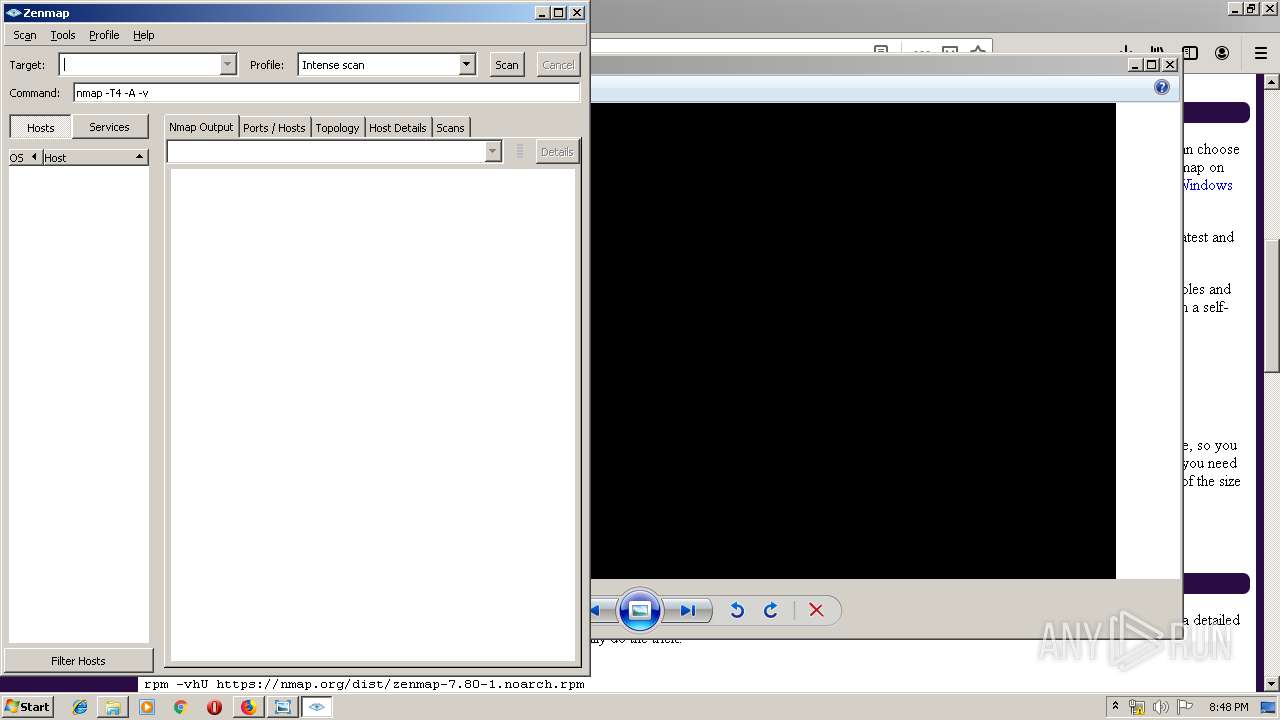Delete image with red X icon

(816, 610)
